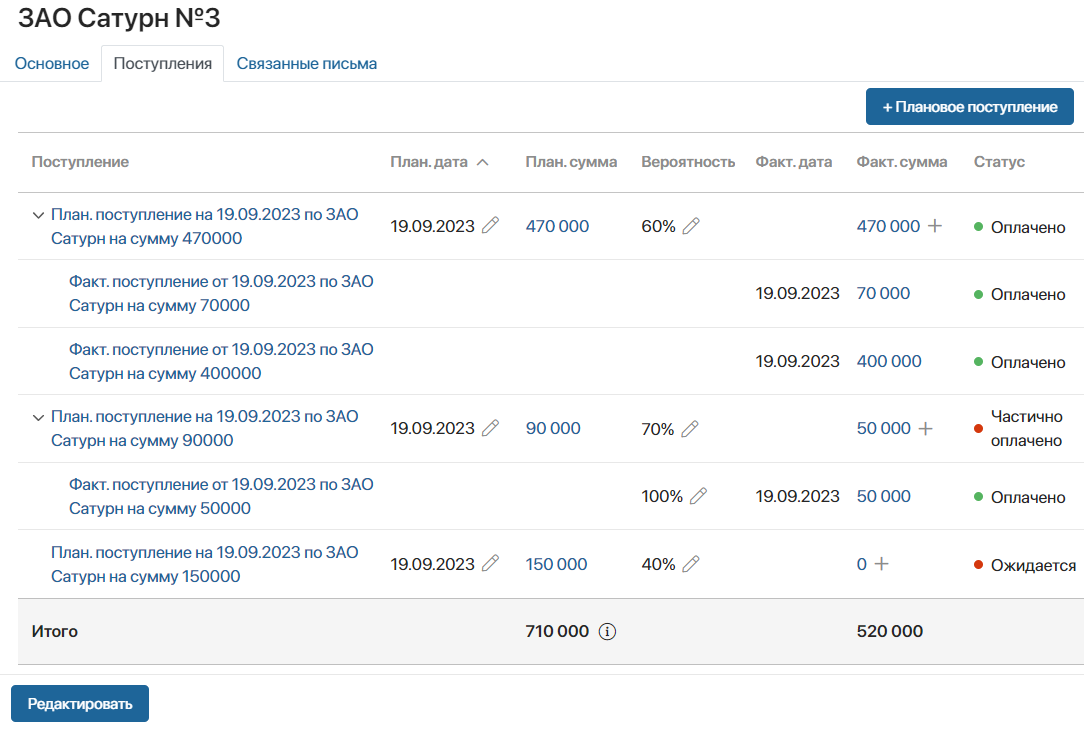Viewport: 1084px width, 729px height.
Task: Collapse the 470000 planned receipt row
Action: click(x=39, y=215)
